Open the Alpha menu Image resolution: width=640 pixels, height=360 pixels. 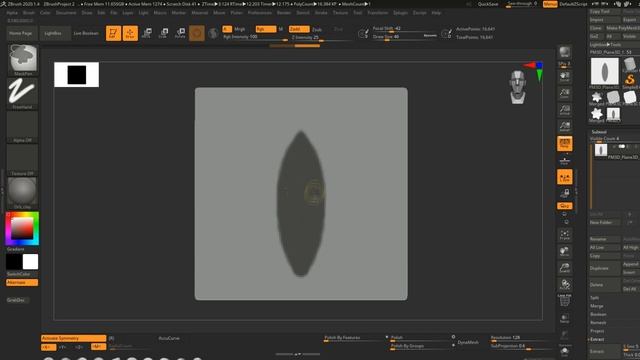point(12,13)
